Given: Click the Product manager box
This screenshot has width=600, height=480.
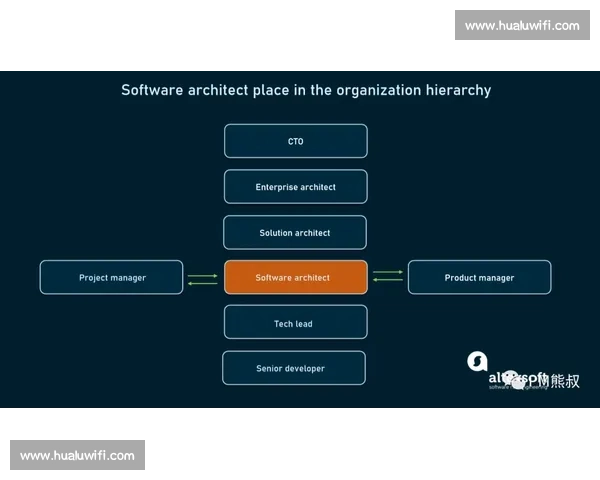Looking at the screenshot, I should coord(479,278).
